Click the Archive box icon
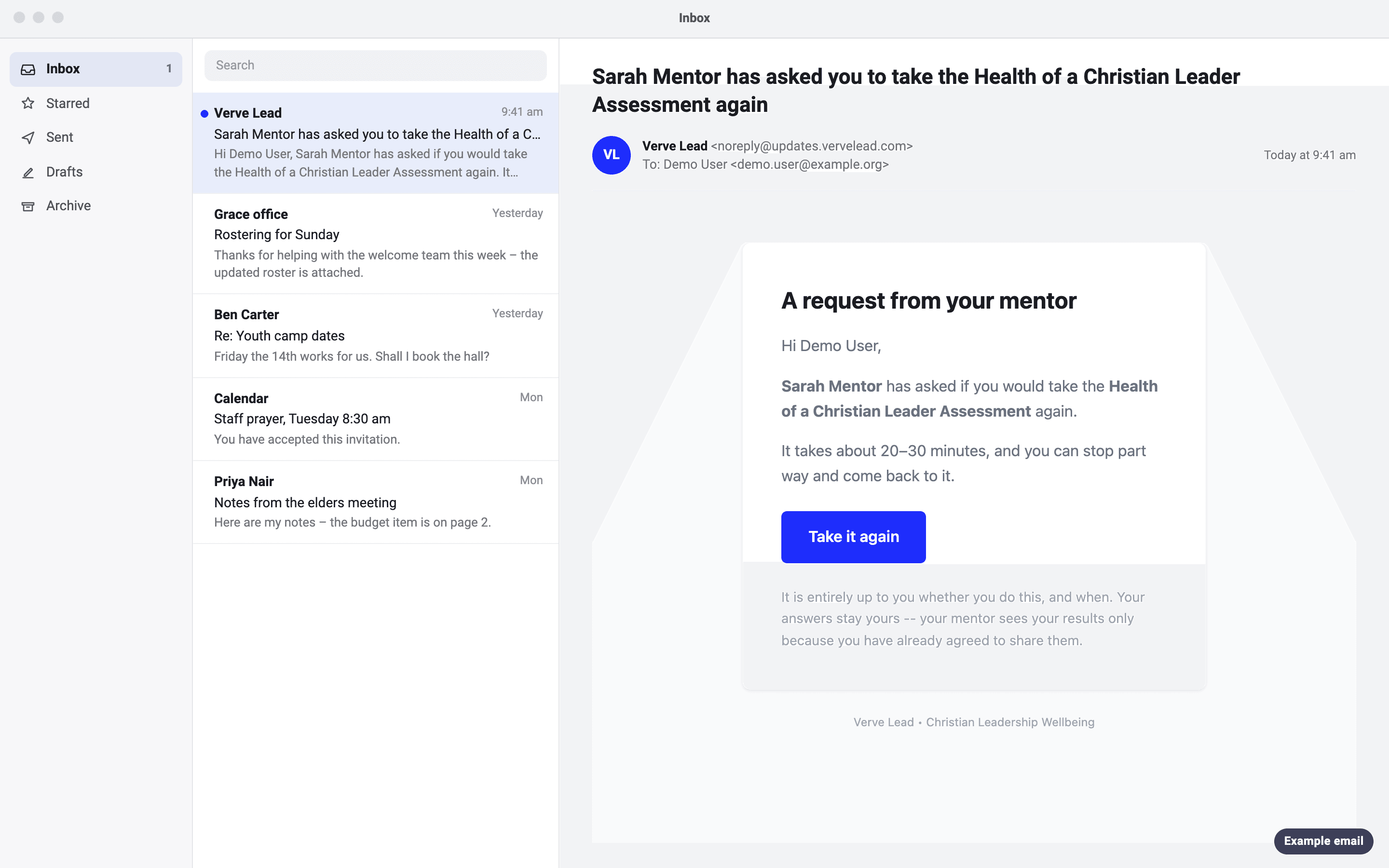Viewport: 1389px width, 868px height. (x=28, y=206)
